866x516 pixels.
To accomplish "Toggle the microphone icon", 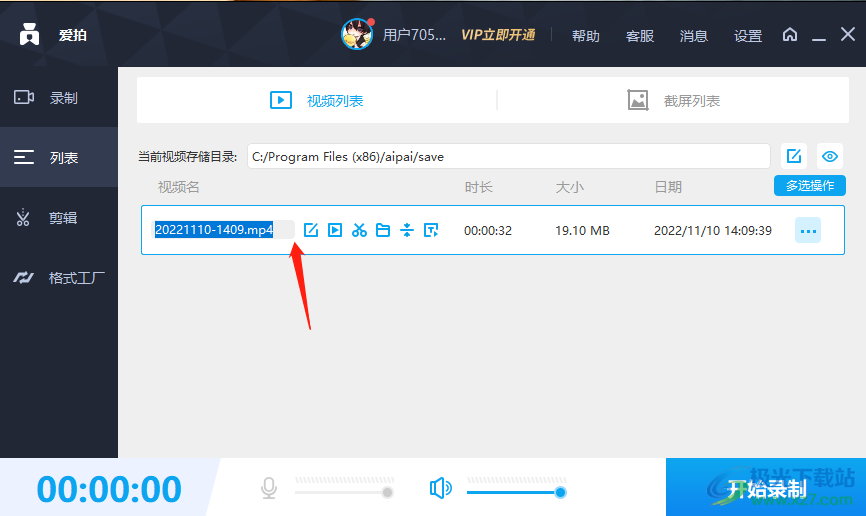I will (x=269, y=488).
